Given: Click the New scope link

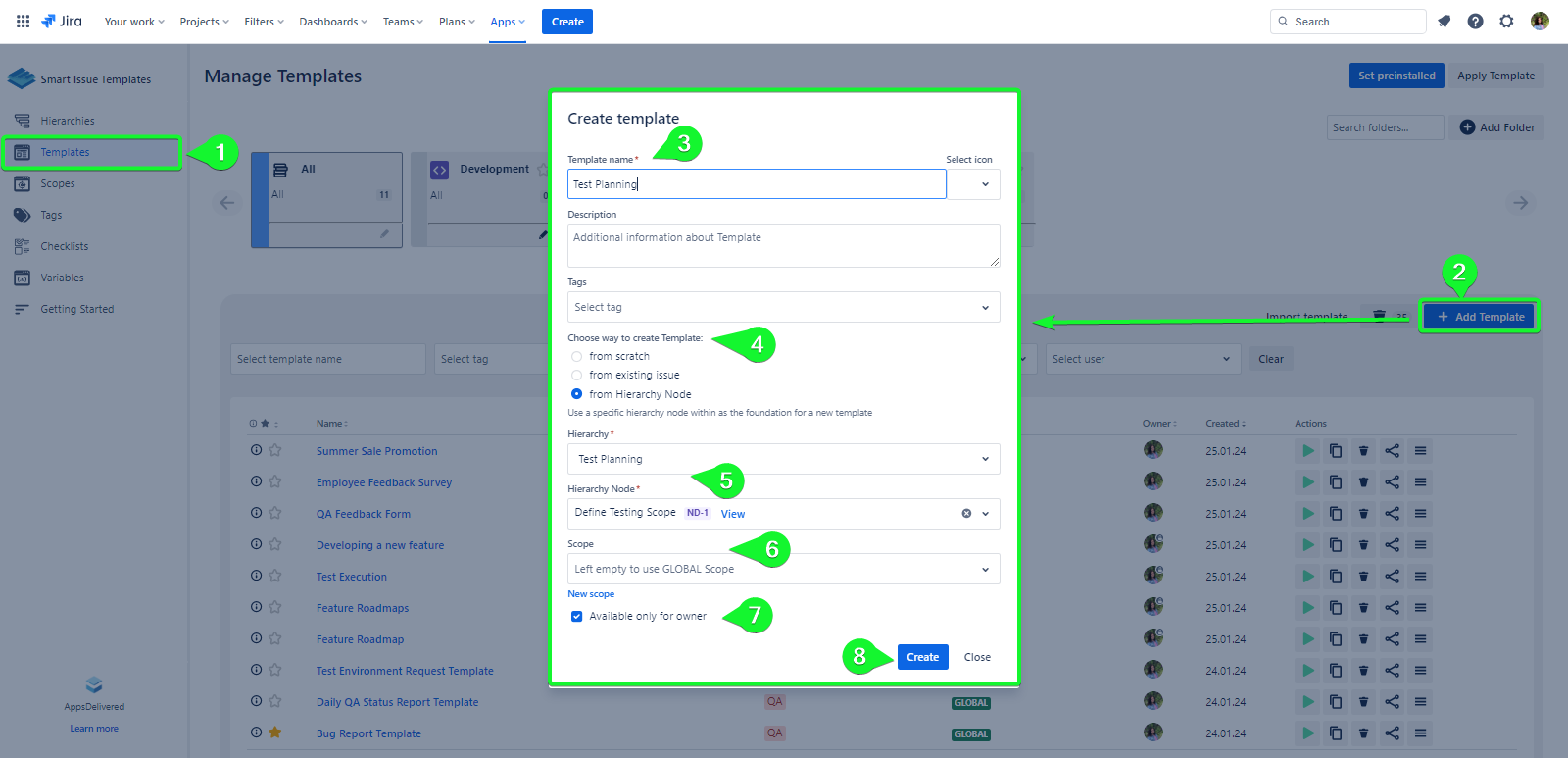Looking at the screenshot, I should point(591,594).
